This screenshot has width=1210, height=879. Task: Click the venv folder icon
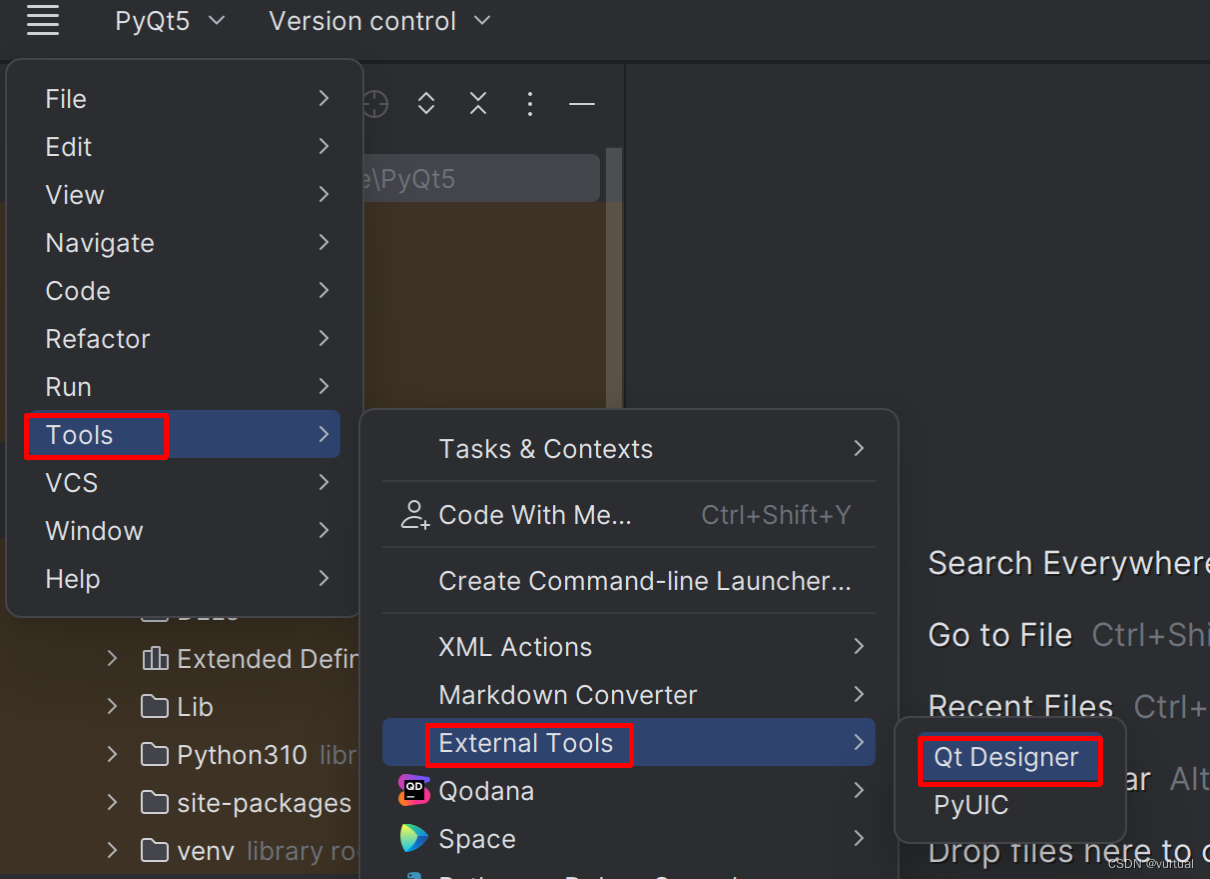154,851
